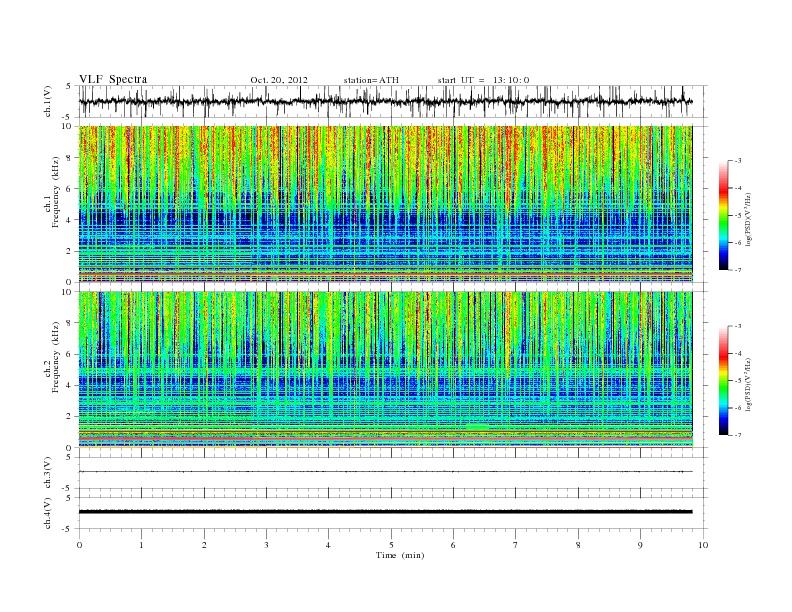The height and width of the screenshot is (612, 792).
Task: Click time axis tick label "1"
Action: coord(141,545)
